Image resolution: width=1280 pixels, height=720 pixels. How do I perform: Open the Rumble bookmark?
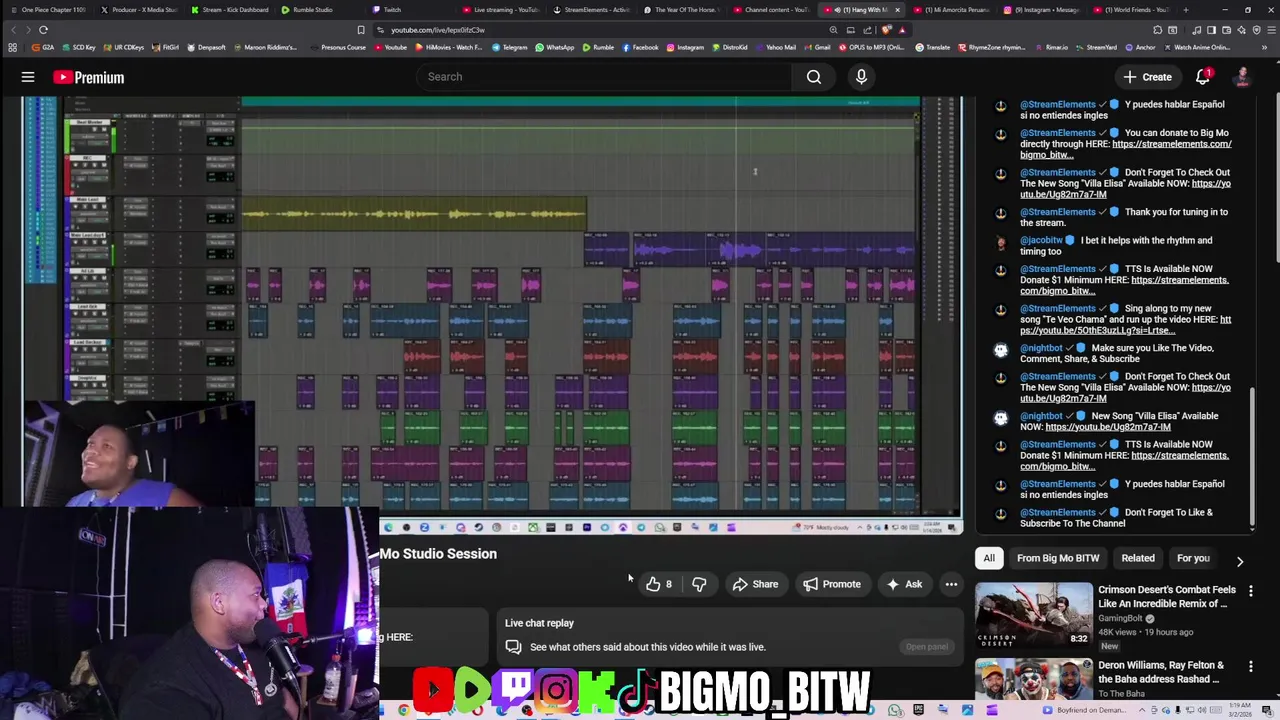coord(598,47)
